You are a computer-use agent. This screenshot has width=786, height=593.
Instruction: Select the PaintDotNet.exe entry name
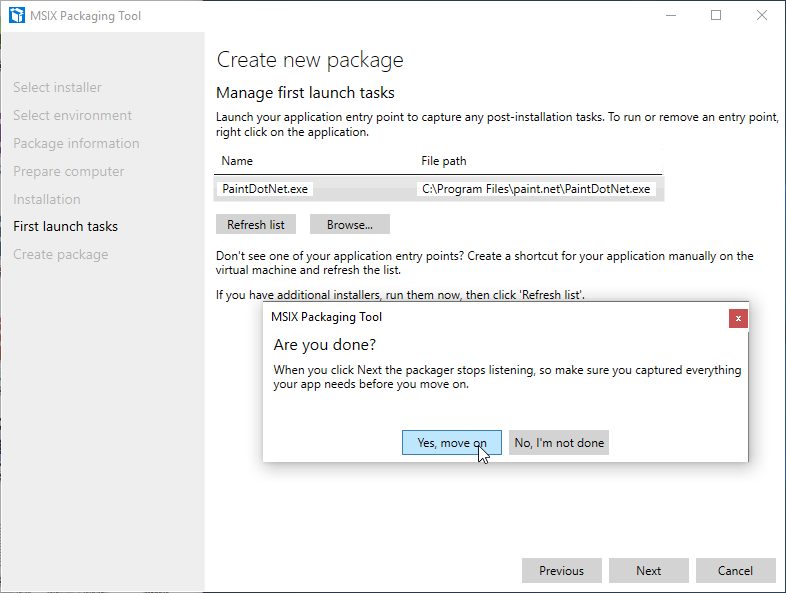[x=265, y=188]
